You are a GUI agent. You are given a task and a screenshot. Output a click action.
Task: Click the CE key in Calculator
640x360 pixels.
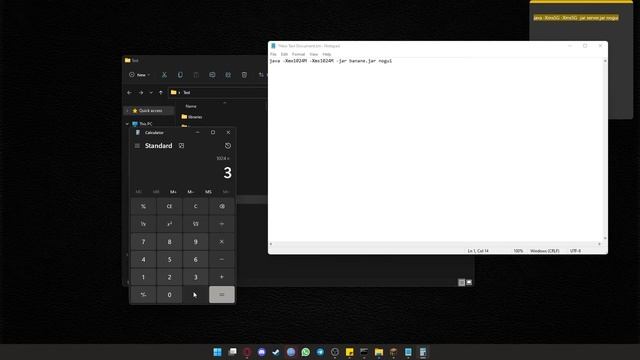(x=169, y=207)
